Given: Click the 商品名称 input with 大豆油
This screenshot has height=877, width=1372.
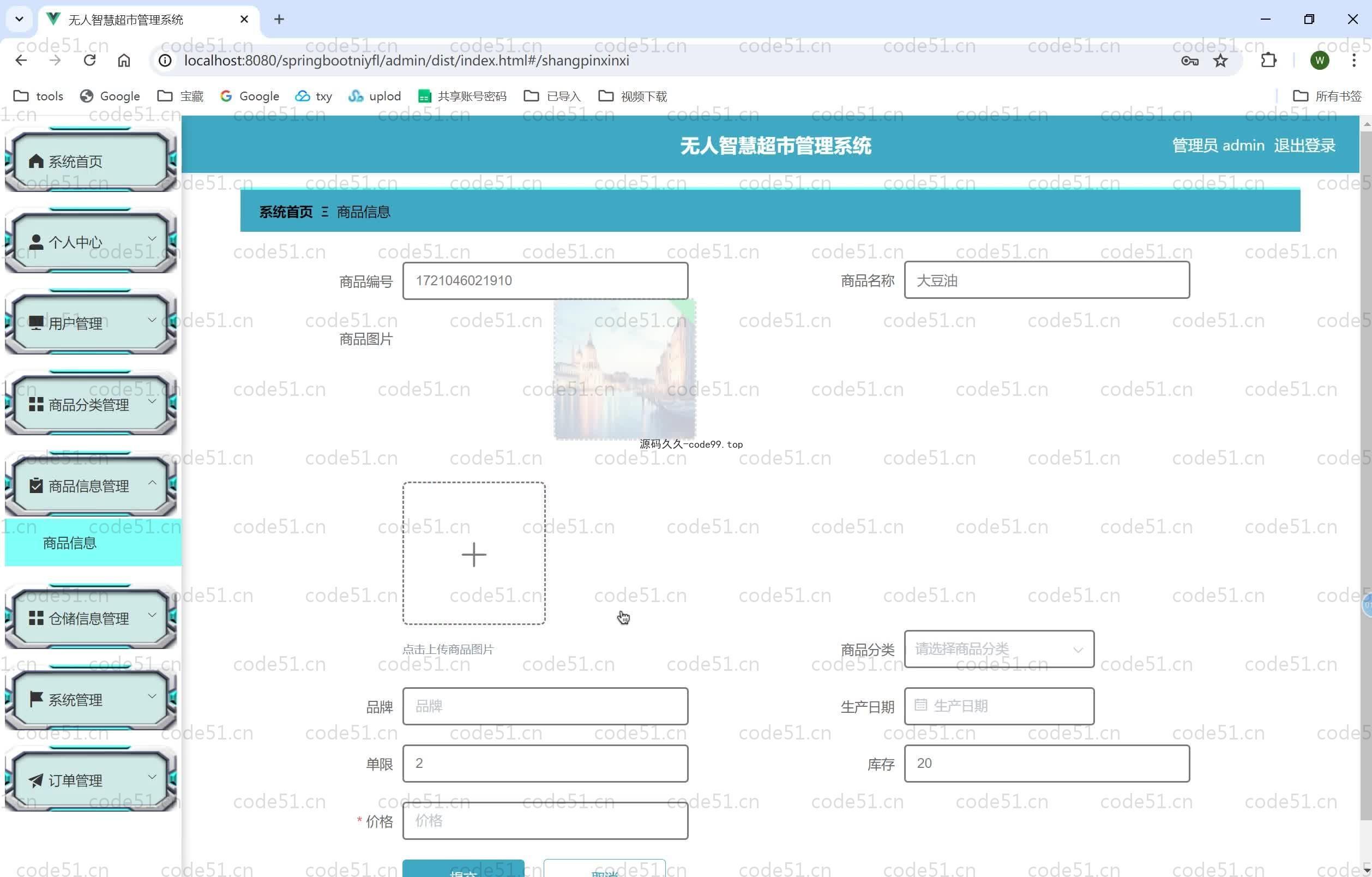Looking at the screenshot, I should 1046,280.
